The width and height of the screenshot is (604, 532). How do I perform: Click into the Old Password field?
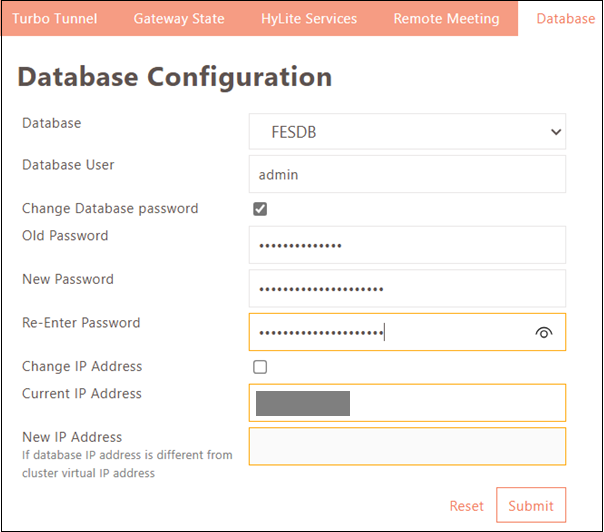click(x=406, y=245)
